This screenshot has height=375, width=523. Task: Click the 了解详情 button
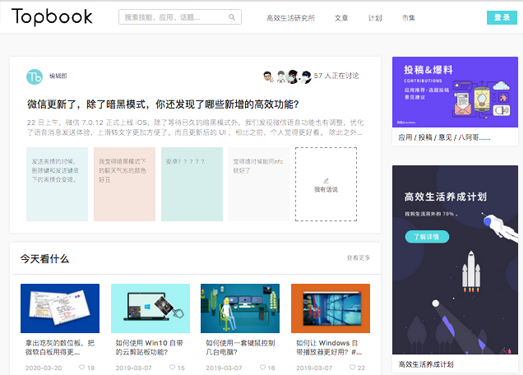pyautogui.click(x=427, y=237)
